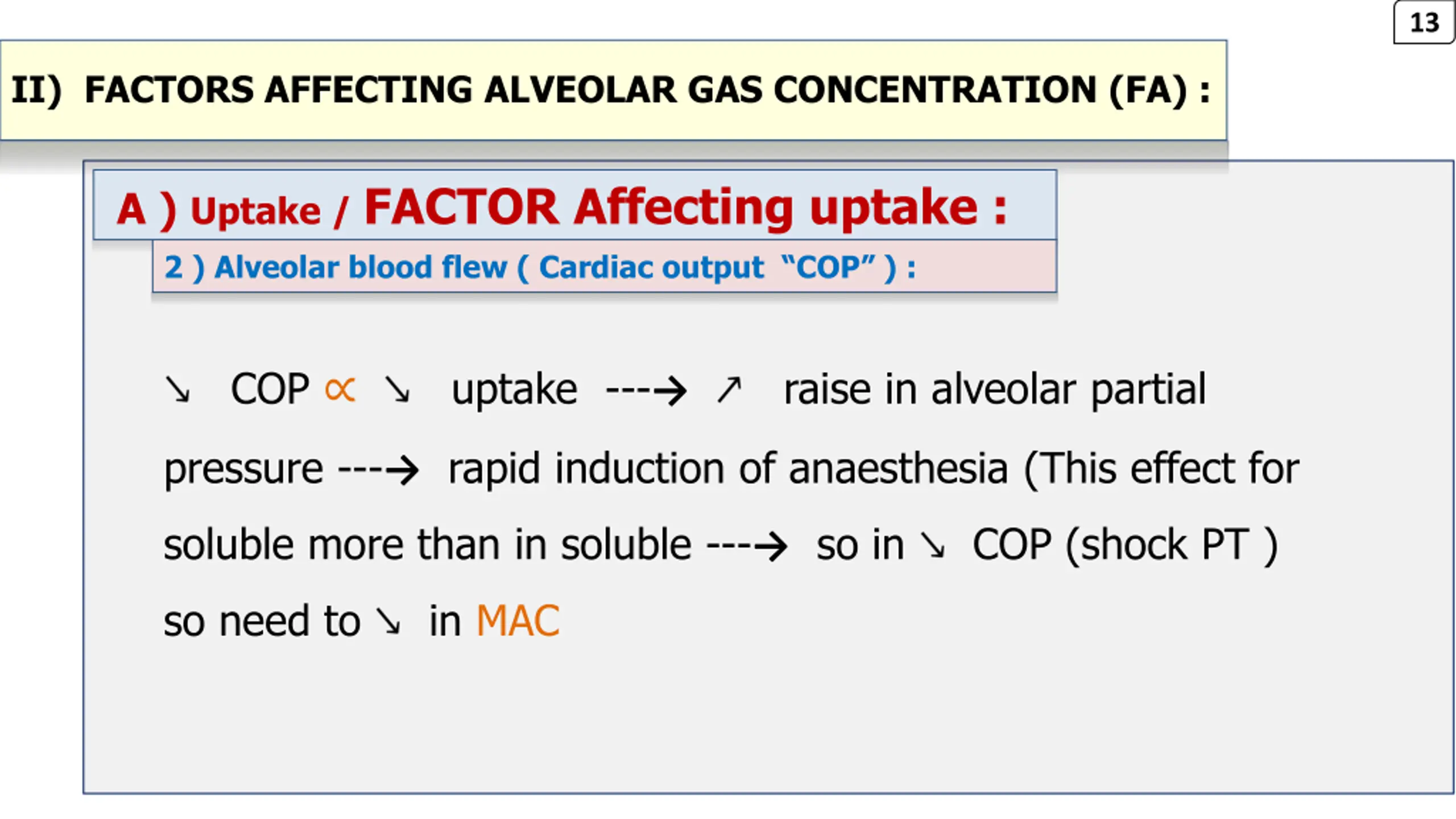Click the orange word MAC
The height and width of the screenshot is (819, 1456).
coord(518,621)
